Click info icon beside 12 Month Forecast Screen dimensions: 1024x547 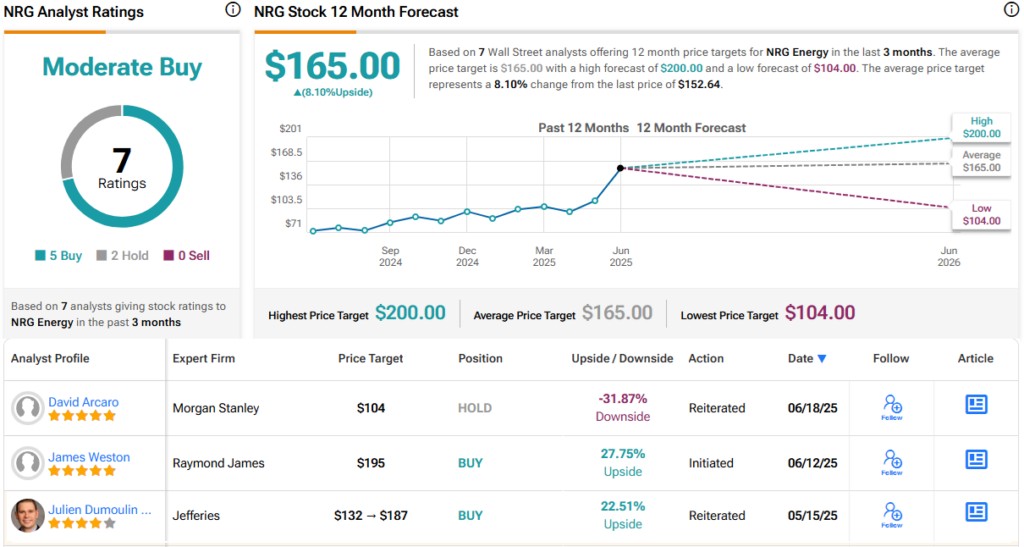click(x=1010, y=9)
